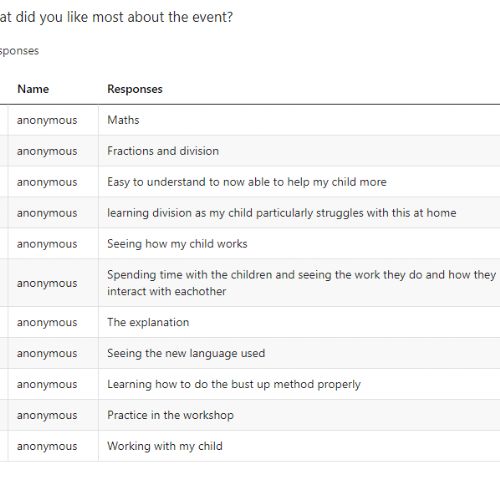Click the question title about the event

click(x=116, y=17)
